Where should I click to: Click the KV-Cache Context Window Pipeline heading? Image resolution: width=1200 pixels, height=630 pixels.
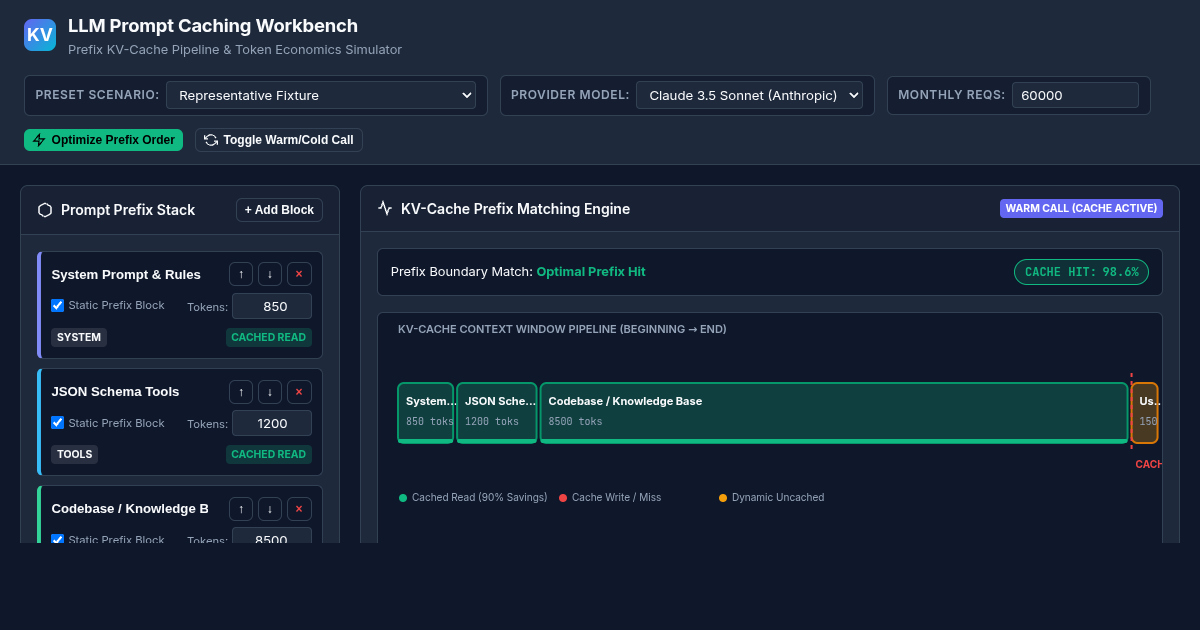tap(562, 329)
